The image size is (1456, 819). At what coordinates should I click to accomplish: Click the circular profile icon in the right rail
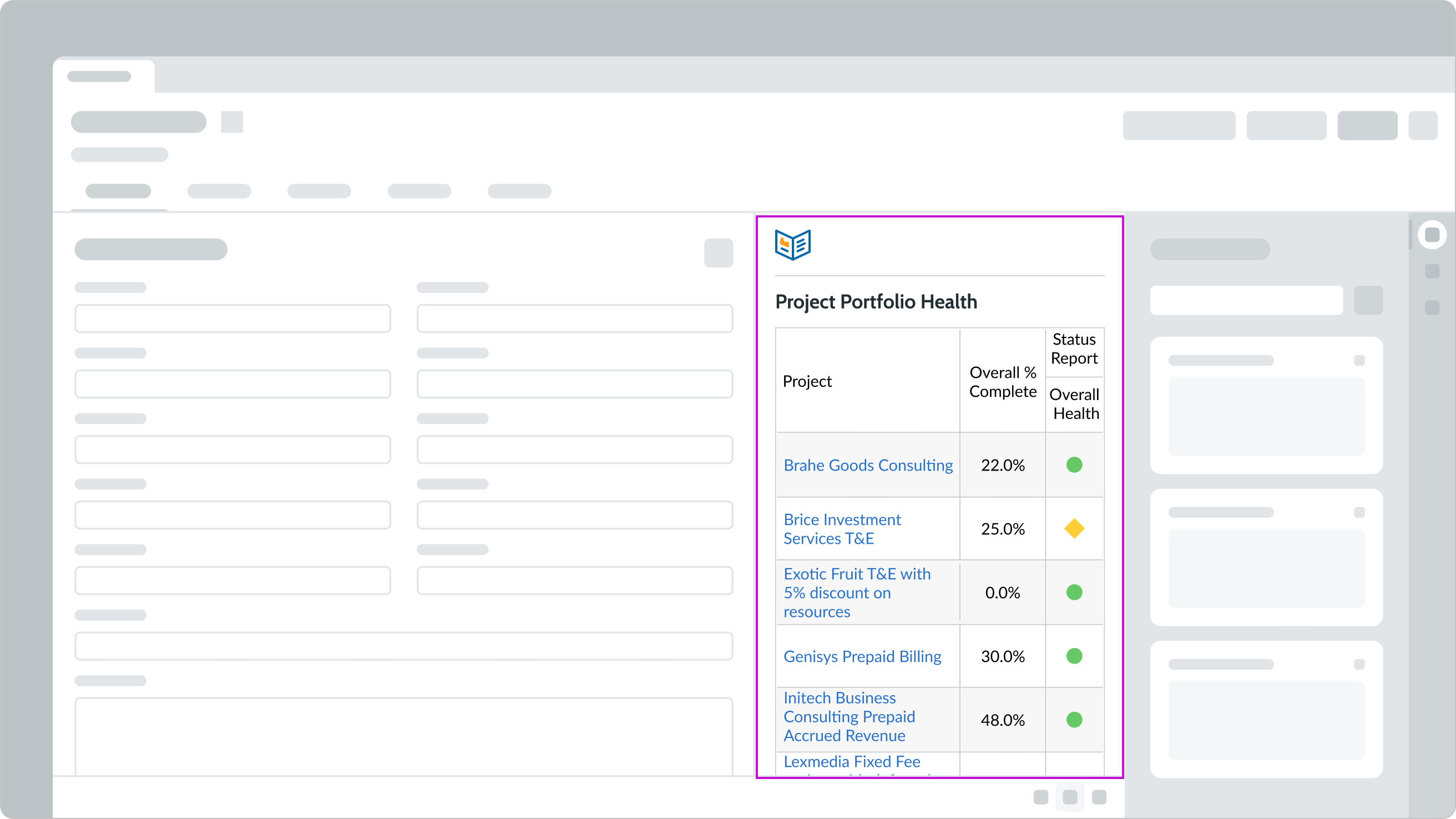coord(1432,235)
